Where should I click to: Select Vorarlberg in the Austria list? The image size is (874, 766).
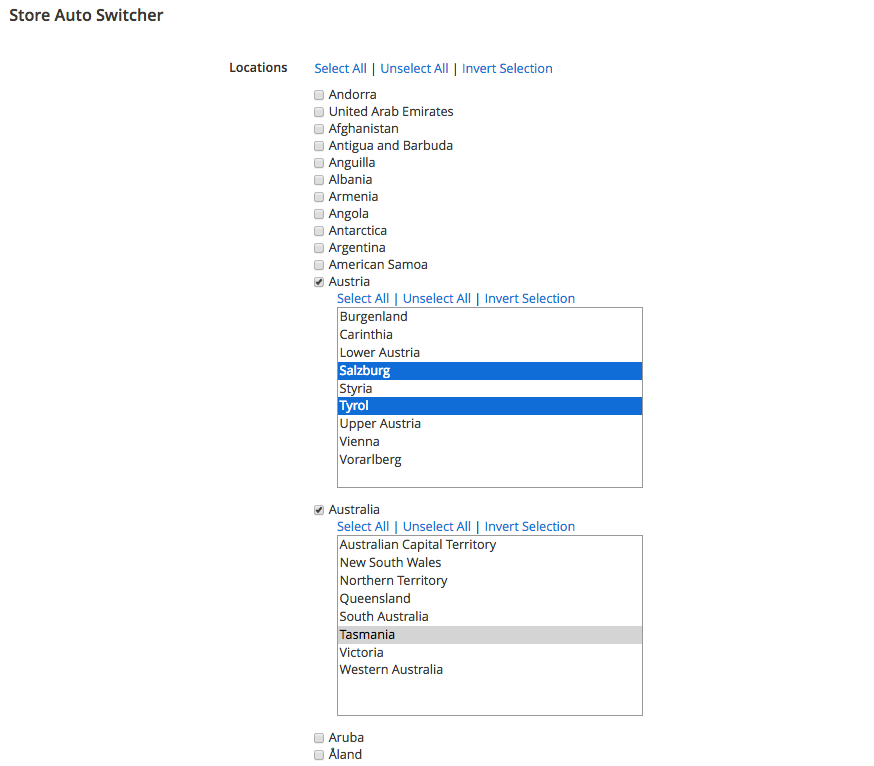(x=490, y=459)
